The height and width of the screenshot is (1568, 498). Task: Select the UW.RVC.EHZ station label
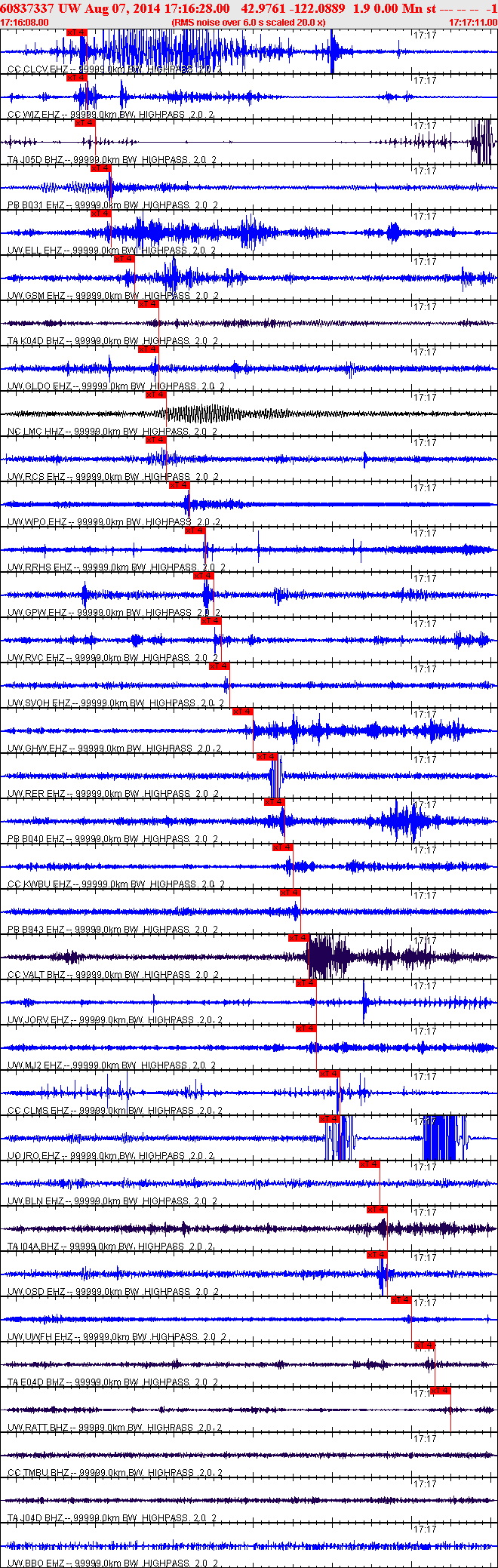click(x=113, y=658)
